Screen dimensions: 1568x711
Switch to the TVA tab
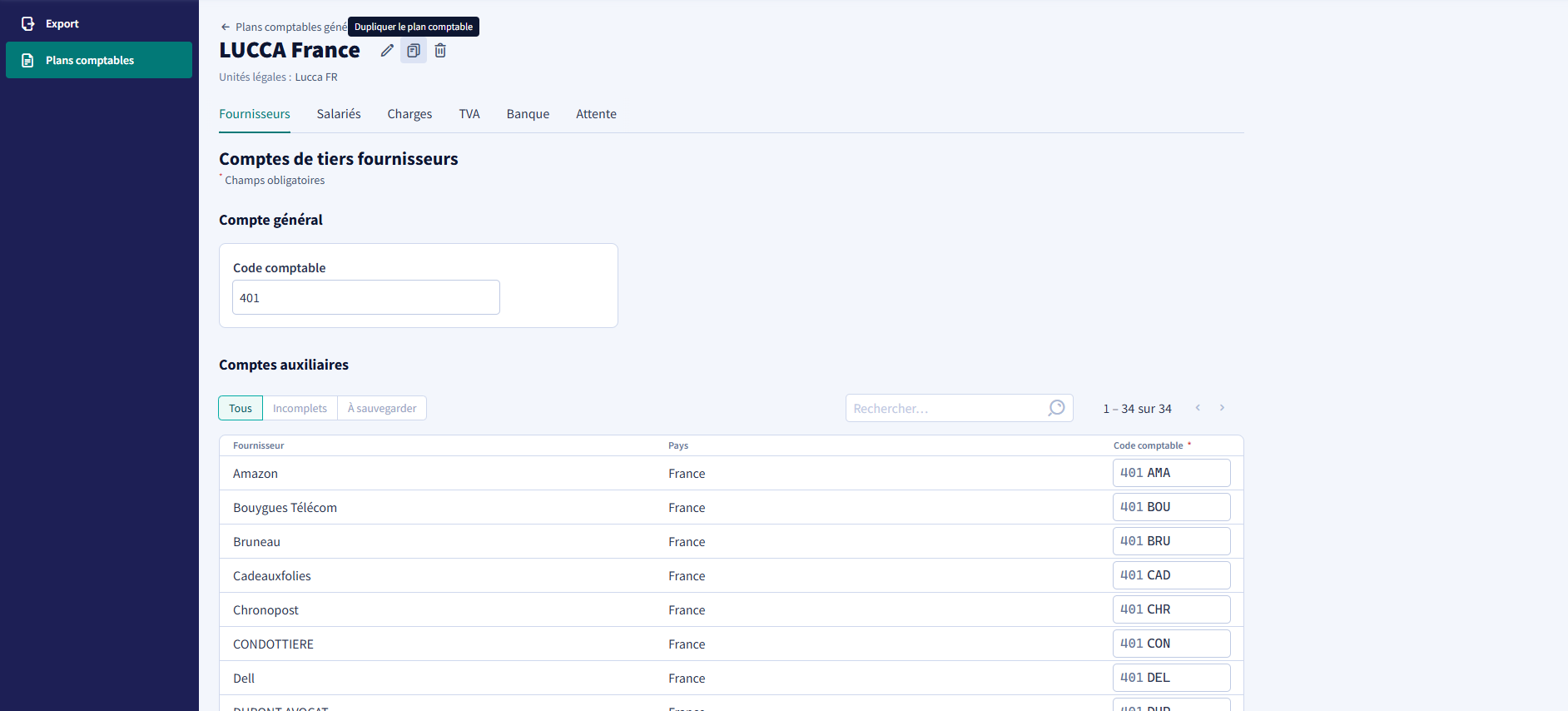[x=469, y=114]
